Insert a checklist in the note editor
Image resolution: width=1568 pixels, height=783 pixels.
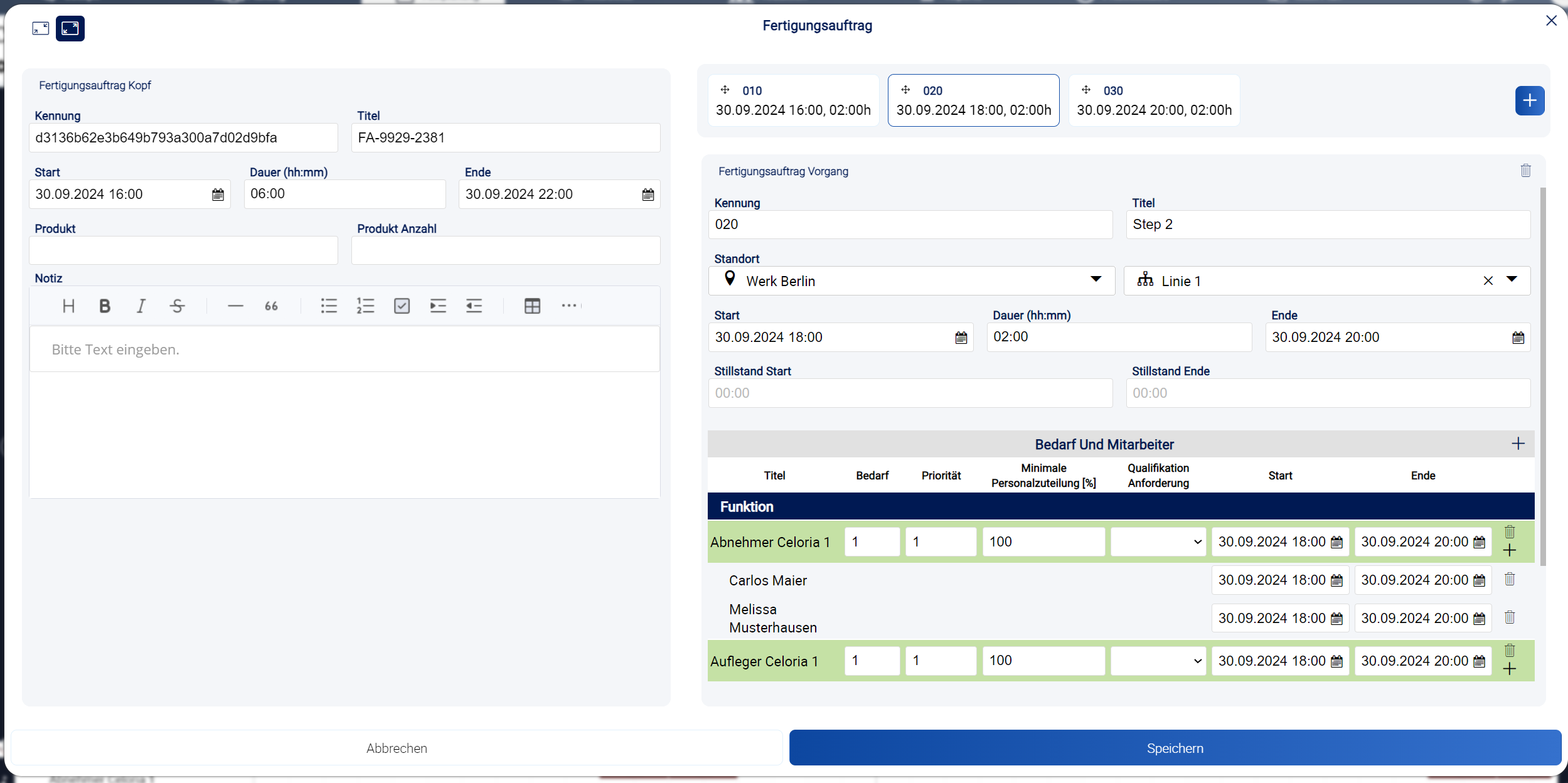(402, 306)
